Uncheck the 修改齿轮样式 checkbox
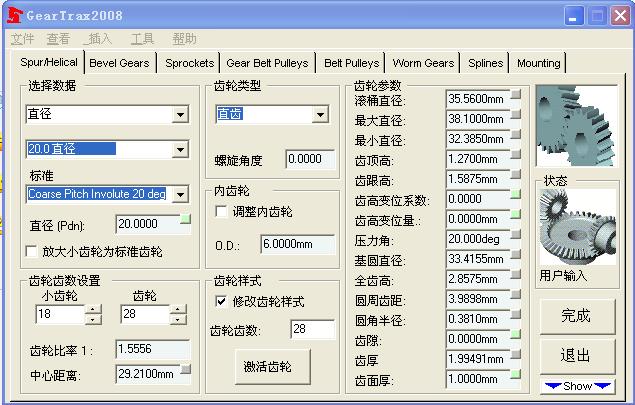The height and width of the screenshot is (405, 635). pyautogui.click(x=222, y=301)
